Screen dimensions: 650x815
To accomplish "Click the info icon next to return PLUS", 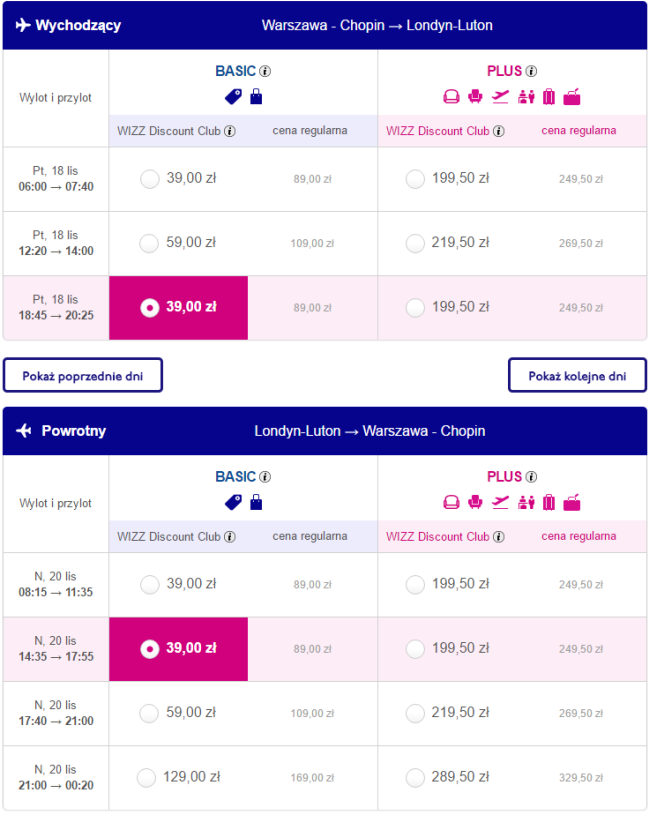I will [x=531, y=477].
